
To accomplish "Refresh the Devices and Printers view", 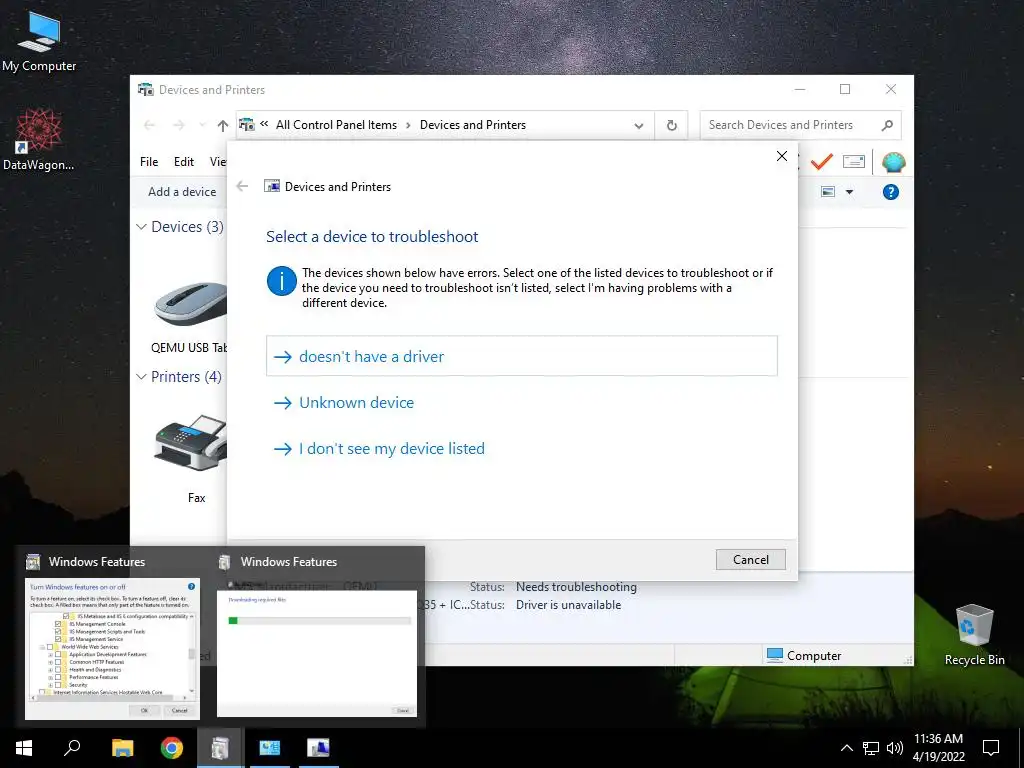I will click(671, 125).
